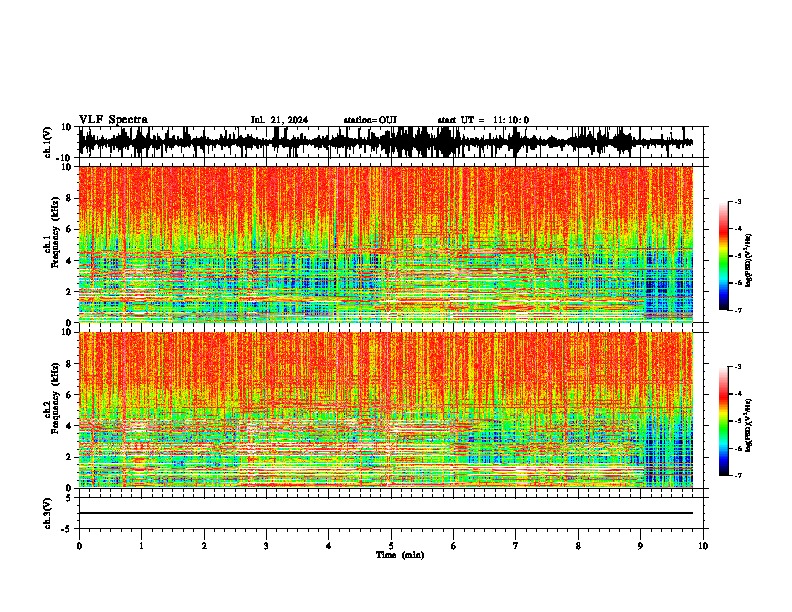Click the "4" kHz tick of ch.2 spectrogram
The height and width of the screenshot is (612, 792).
coord(69,426)
